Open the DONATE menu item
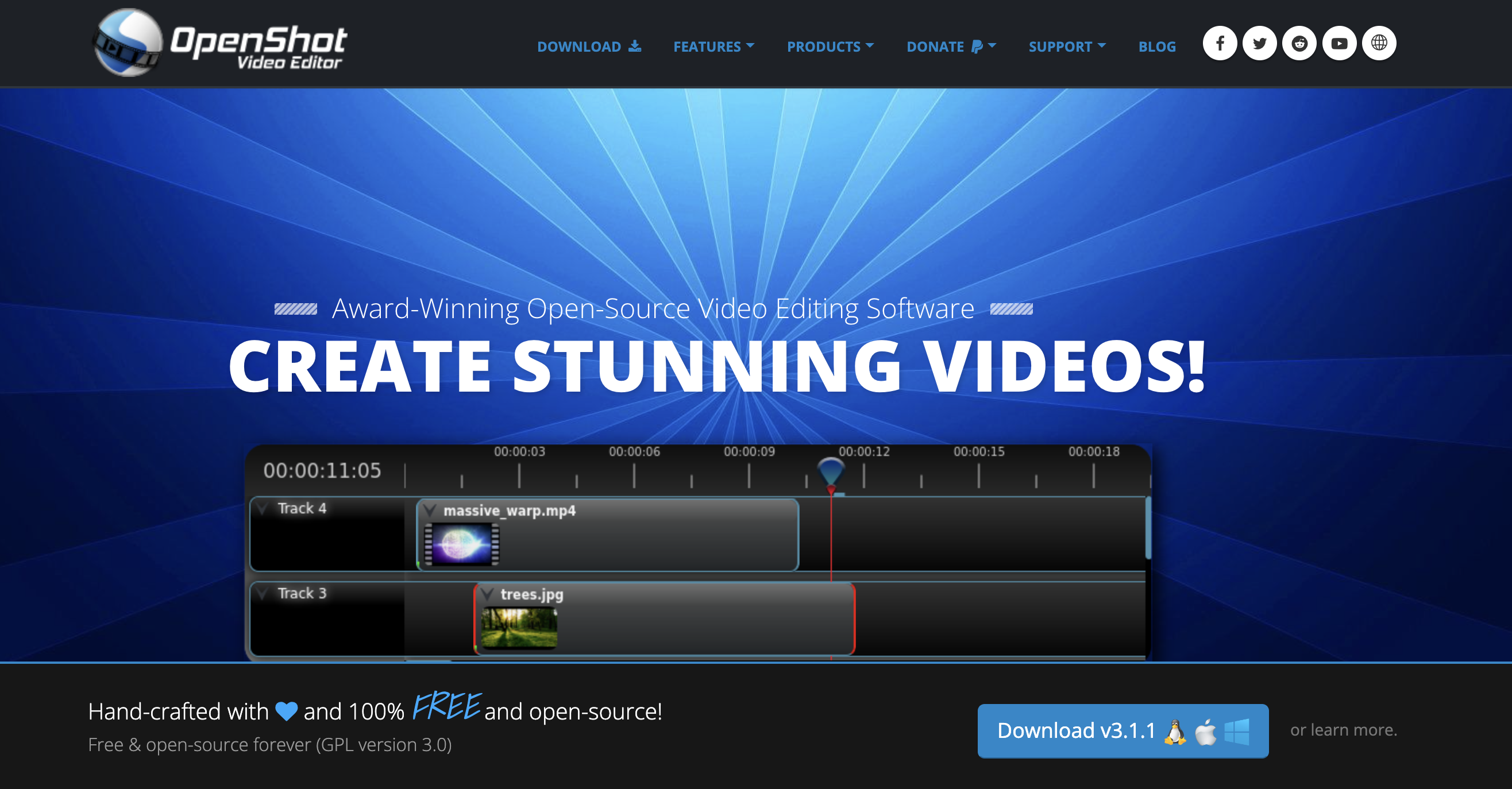The image size is (1512, 789). (935, 47)
